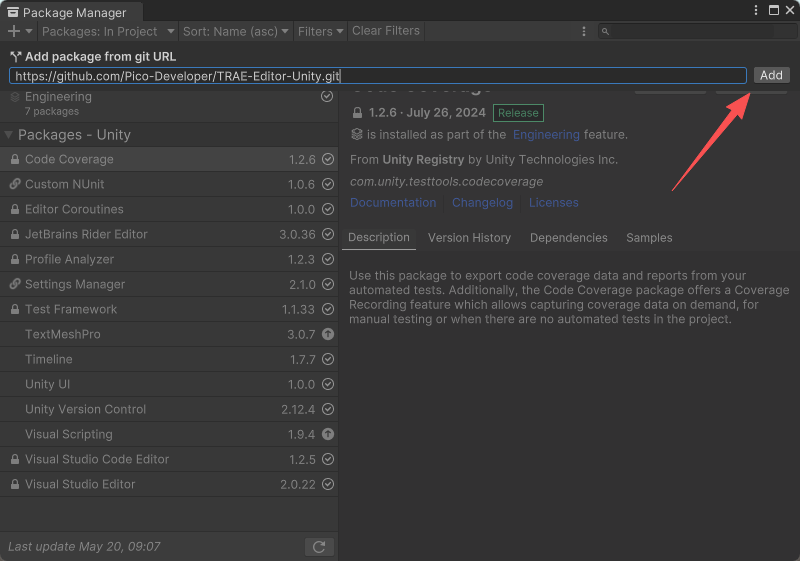Viewport: 800px width, 561px height.
Task: Click the link icon beside Settings Manager
Action: point(15,284)
